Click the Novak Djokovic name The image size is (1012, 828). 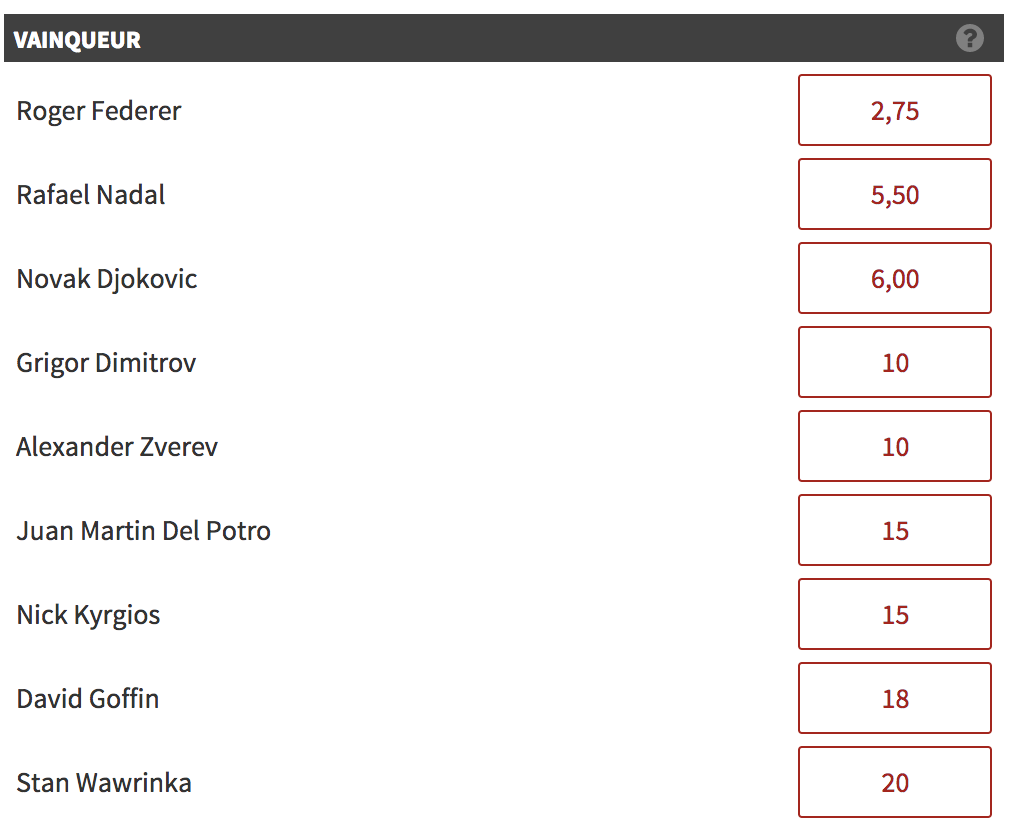pyautogui.click(x=106, y=279)
